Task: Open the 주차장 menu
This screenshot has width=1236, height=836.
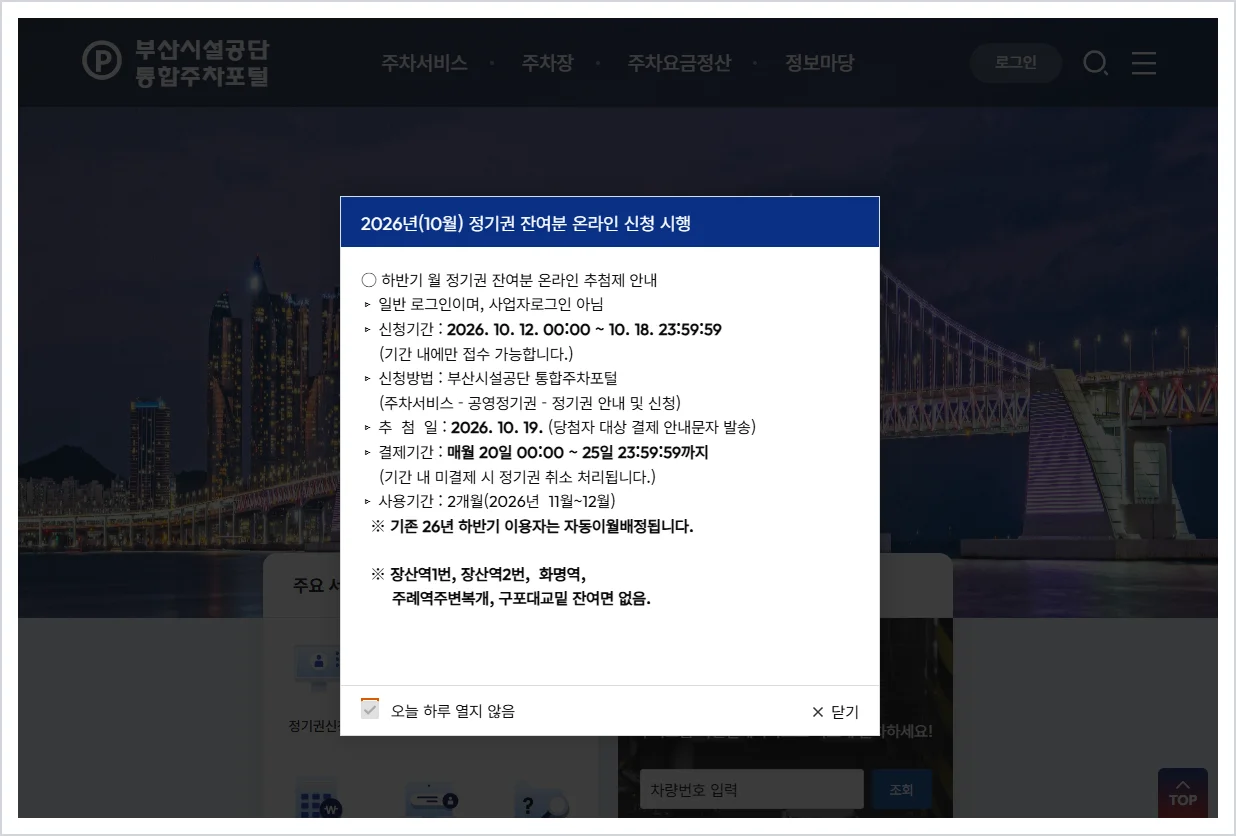Action: point(547,63)
